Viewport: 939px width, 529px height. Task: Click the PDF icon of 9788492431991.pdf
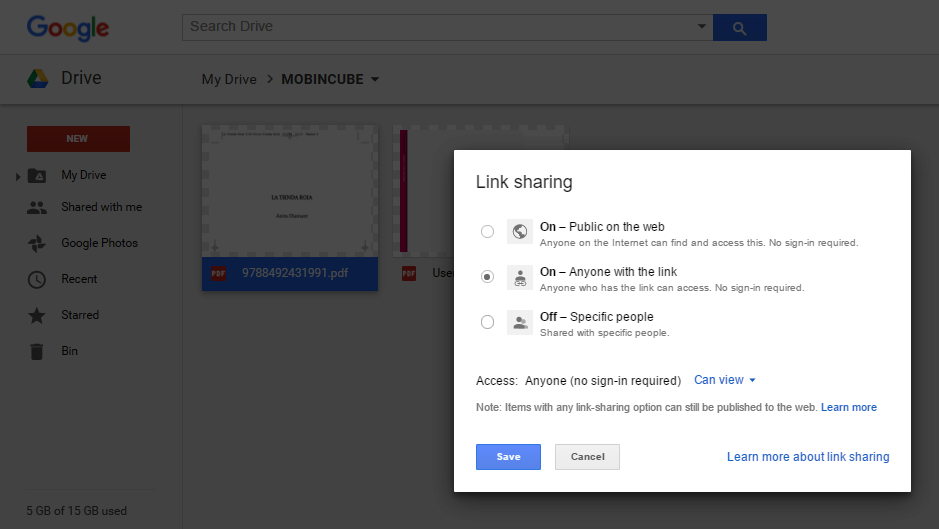click(218, 274)
